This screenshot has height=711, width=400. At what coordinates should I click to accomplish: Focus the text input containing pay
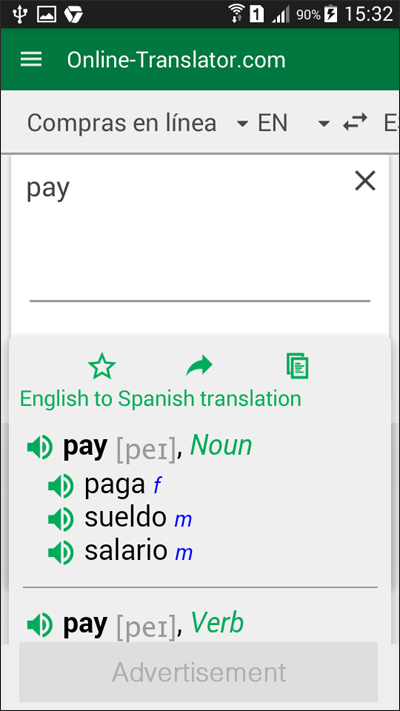[x=200, y=236]
